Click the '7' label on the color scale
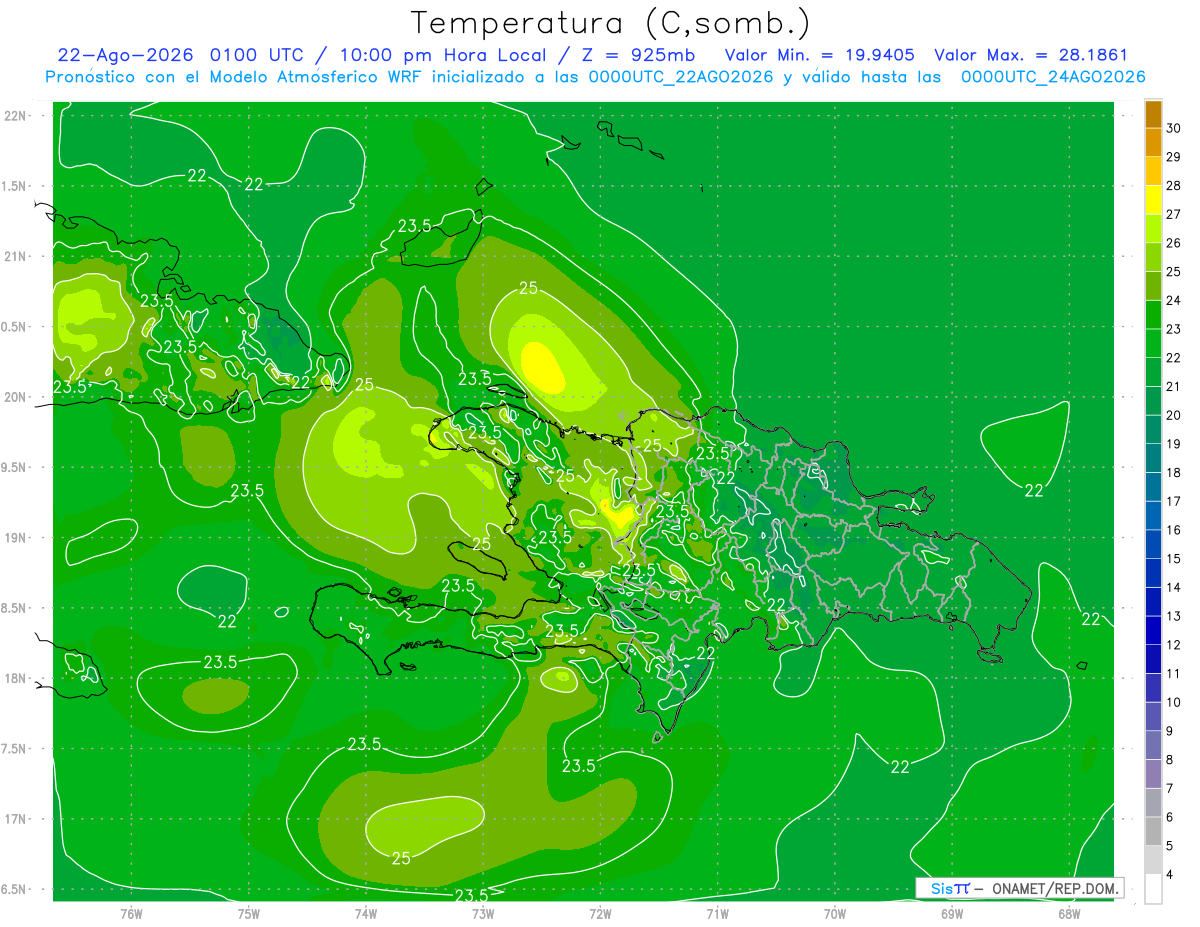Image resolution: width=1200 pixels, height=927 pixels. click(1171, 788)
